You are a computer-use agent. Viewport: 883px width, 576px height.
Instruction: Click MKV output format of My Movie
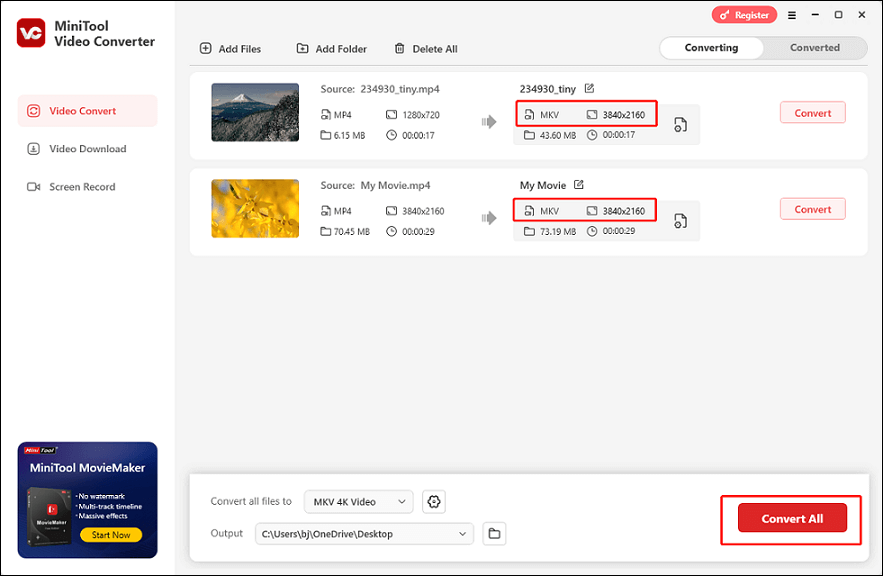pos(542,211)
